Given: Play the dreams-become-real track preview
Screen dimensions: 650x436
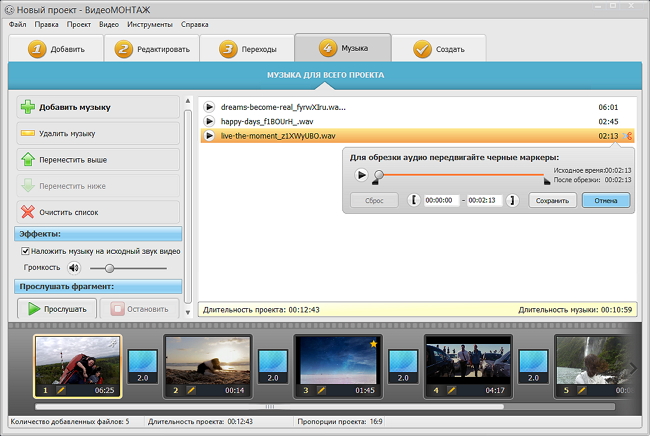Looking at the screenshot, I should click(209, 107).
